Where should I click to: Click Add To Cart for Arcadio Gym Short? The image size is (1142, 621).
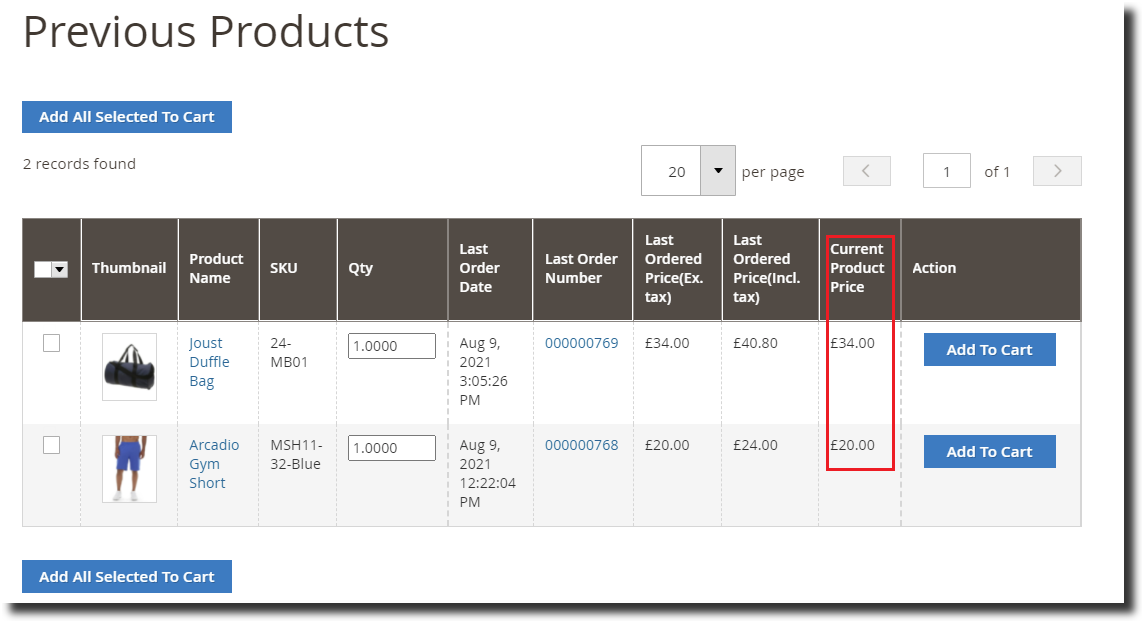tap(989, 451)
